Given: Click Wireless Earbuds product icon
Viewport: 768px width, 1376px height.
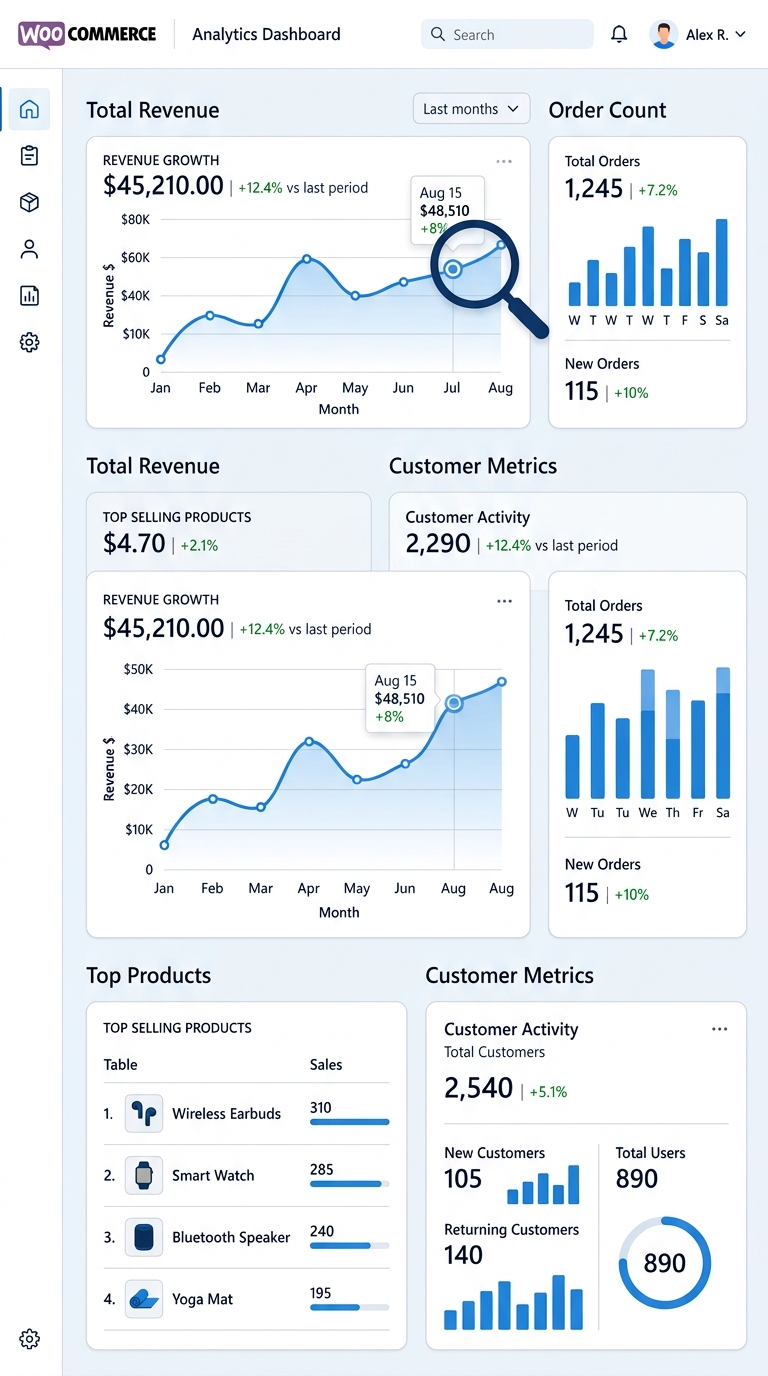Looking at the screenshot, I should click(x=144, y=1113).
